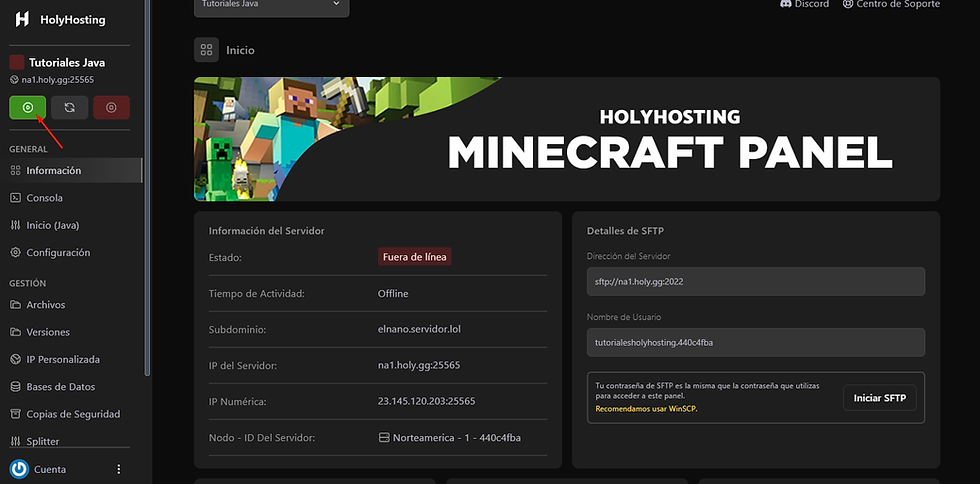
Task: Click the IP Personalizada globe icon
Action: (x=16, y=360)
